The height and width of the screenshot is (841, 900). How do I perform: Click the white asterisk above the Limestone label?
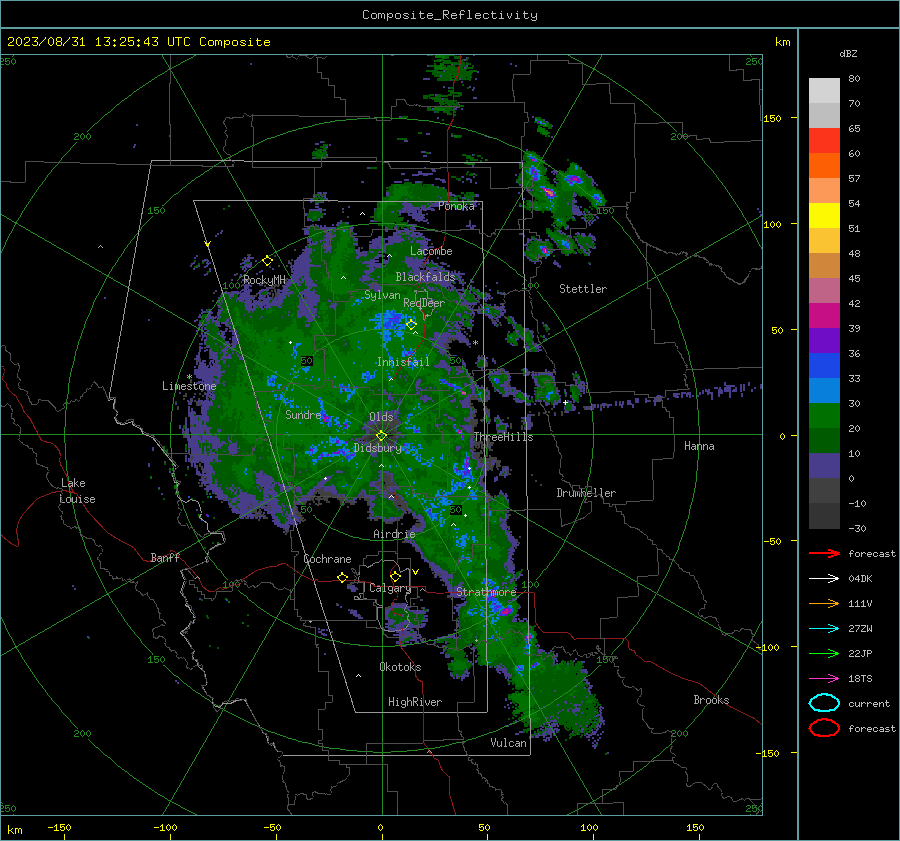(189, 377)
